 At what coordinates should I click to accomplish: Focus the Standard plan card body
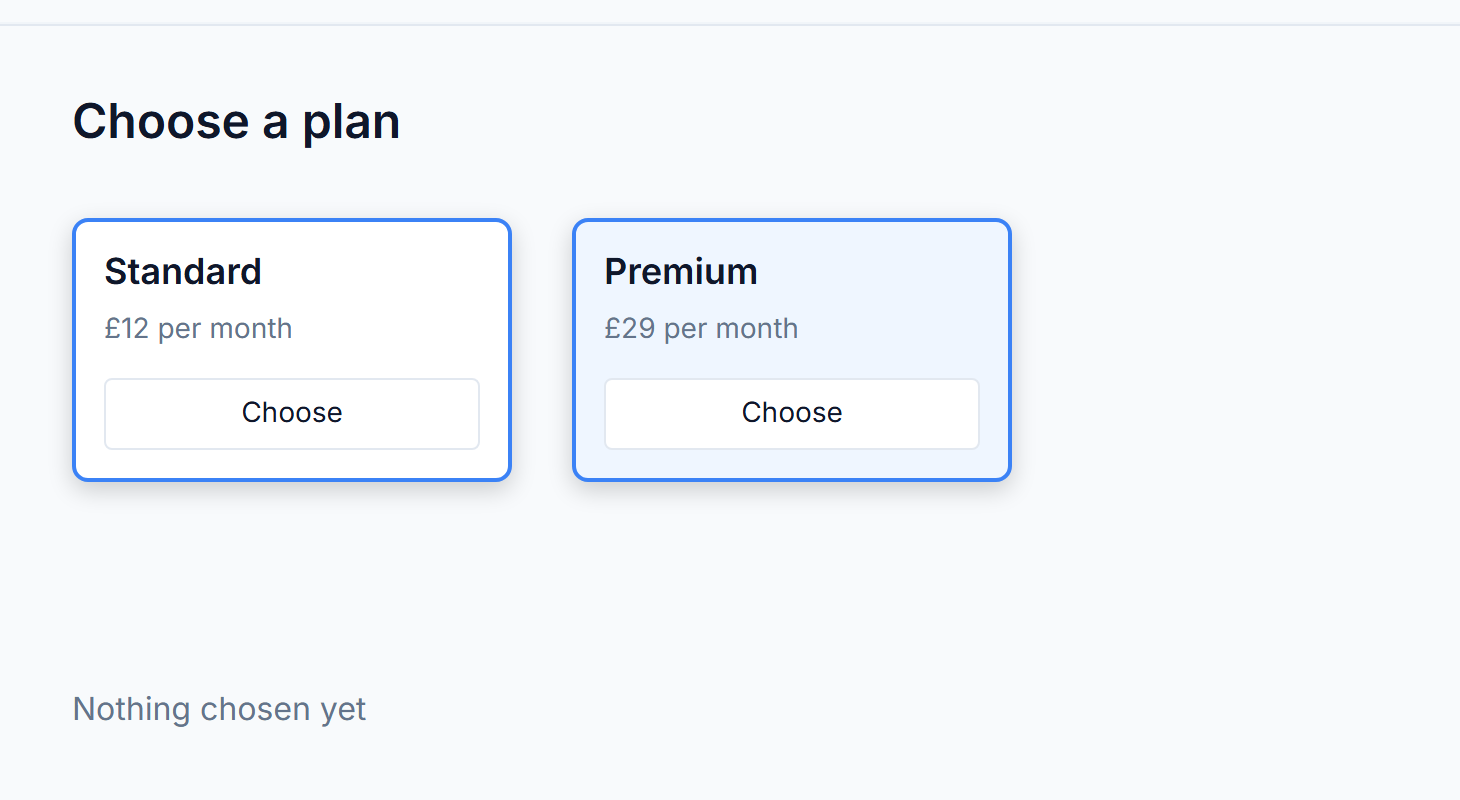(292, 350)
